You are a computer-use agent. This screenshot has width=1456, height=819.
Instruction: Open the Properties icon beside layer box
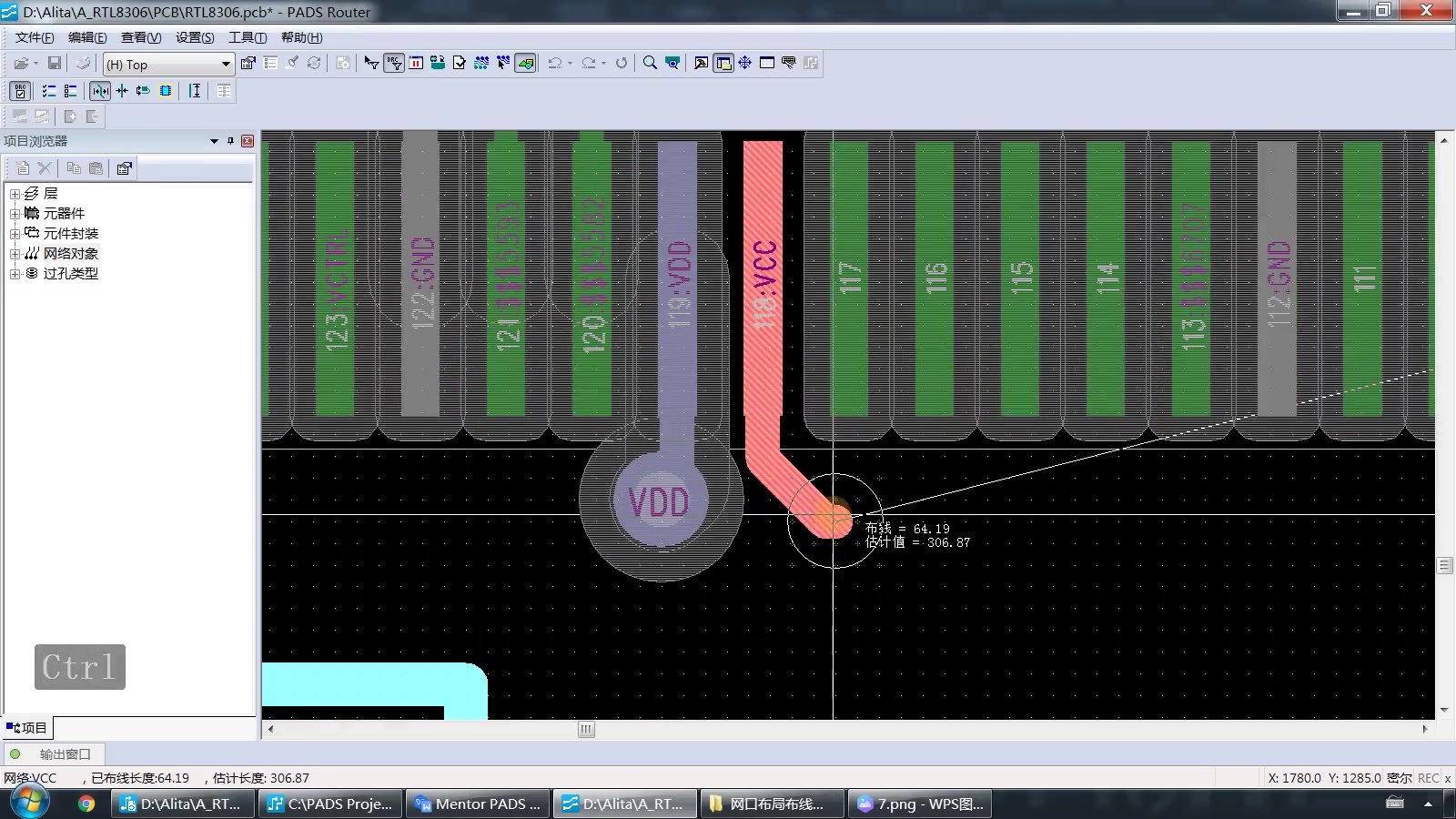tap(248, 63)
